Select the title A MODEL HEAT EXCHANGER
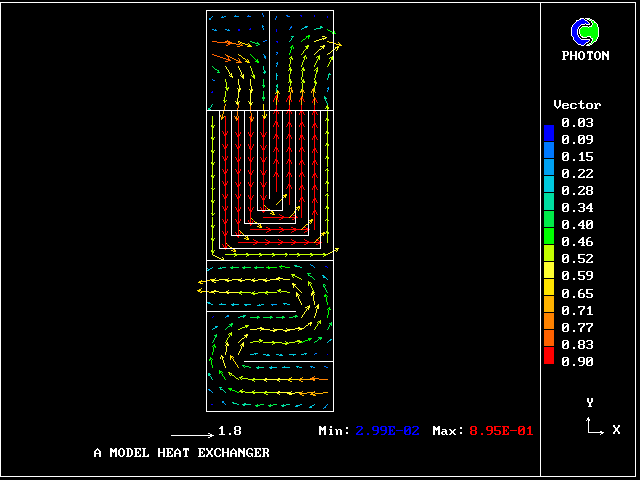 [181, 453]
